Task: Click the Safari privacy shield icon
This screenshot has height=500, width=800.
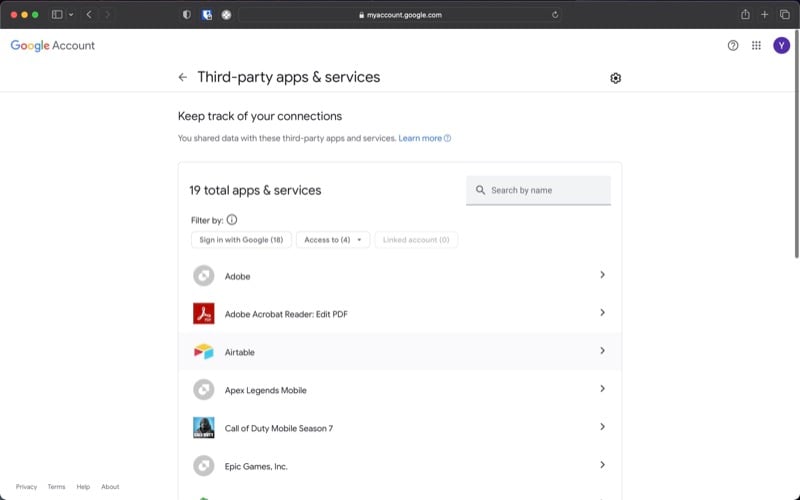Action: click(x=187, y=15)
